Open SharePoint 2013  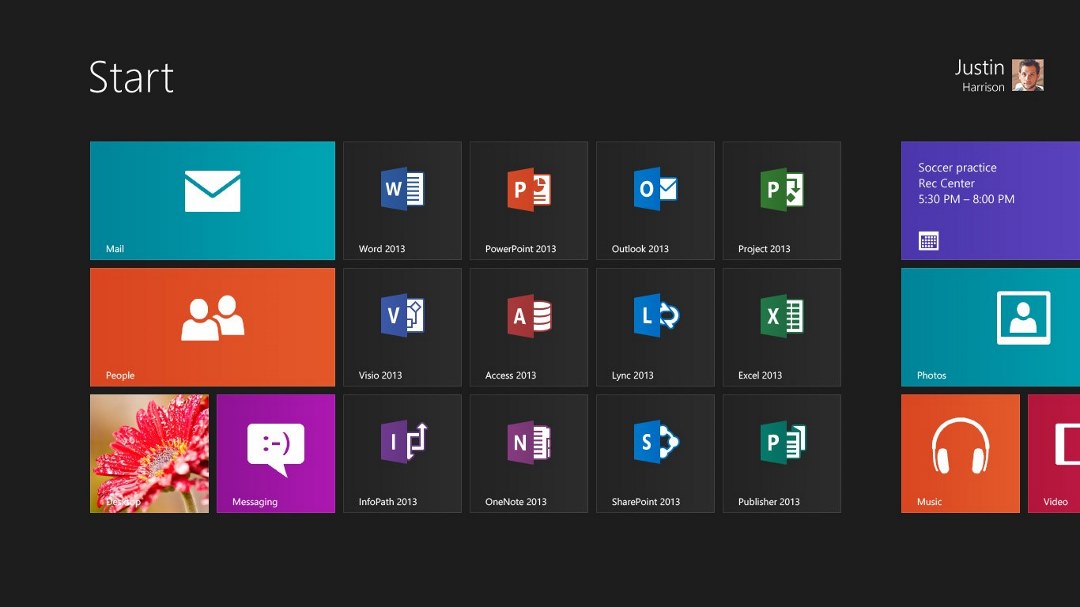point(655,453)
